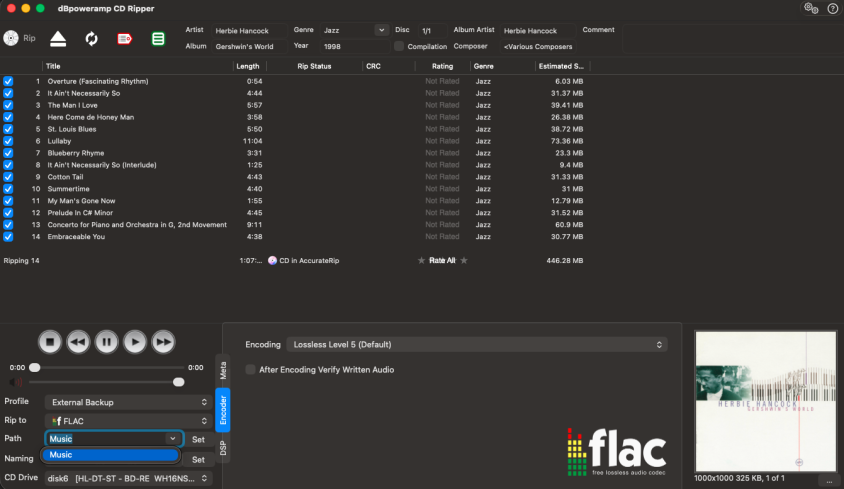Click the green list icon in toolbar
The image size is (844, 489).
click(x=158, y=39)
